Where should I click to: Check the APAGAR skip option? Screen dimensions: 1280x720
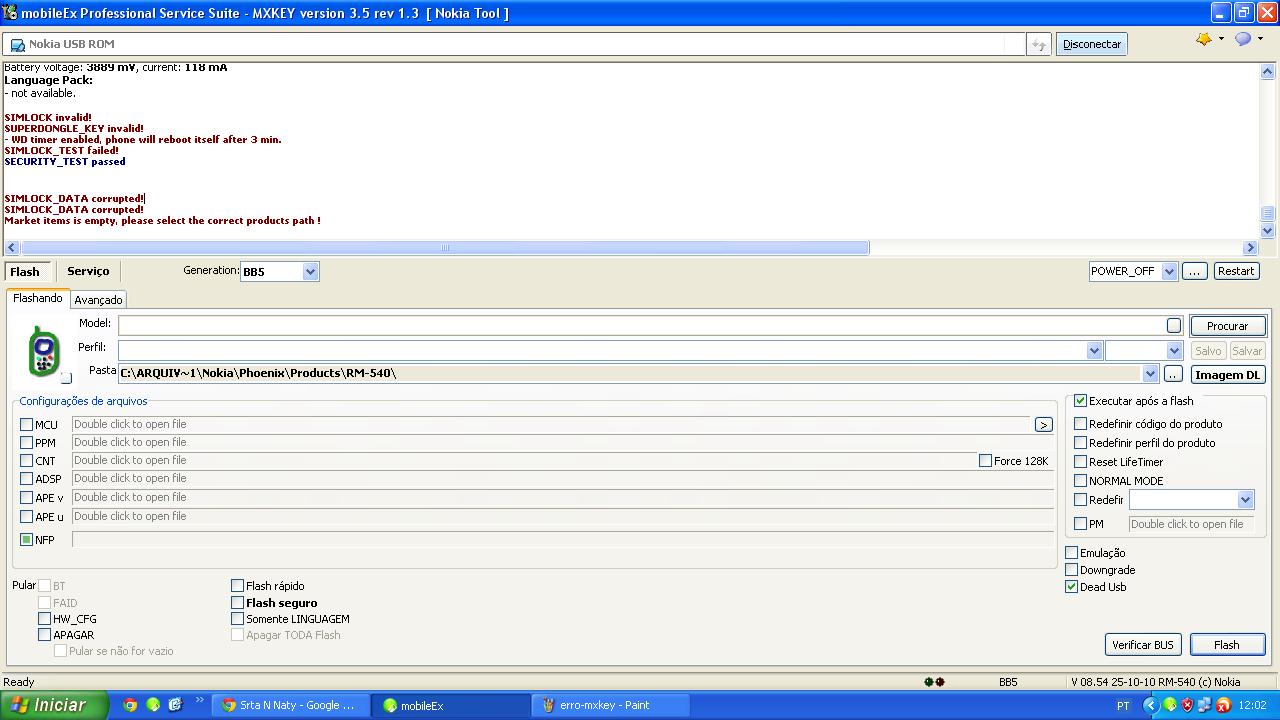(x=44, y=635)
